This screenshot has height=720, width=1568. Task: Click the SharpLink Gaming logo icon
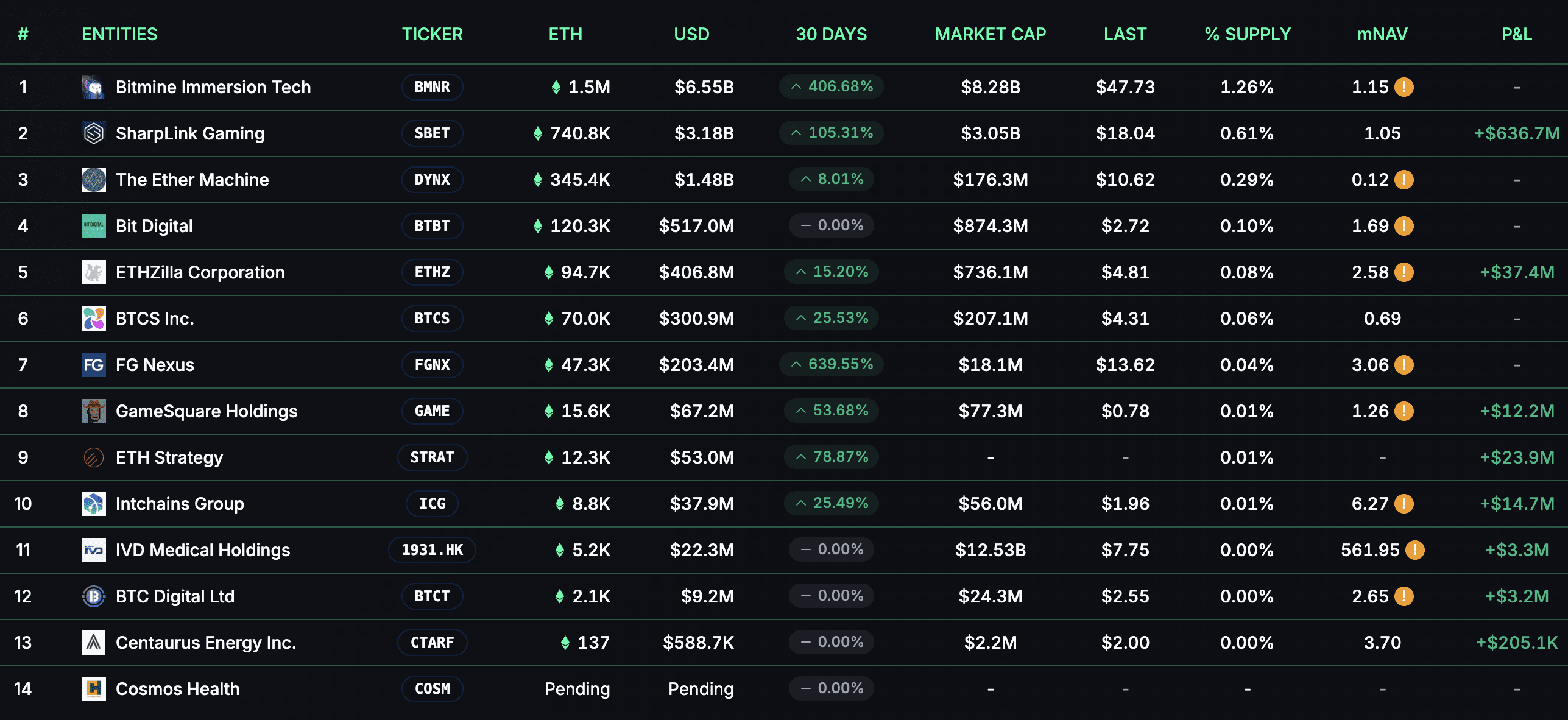[94, 133]
